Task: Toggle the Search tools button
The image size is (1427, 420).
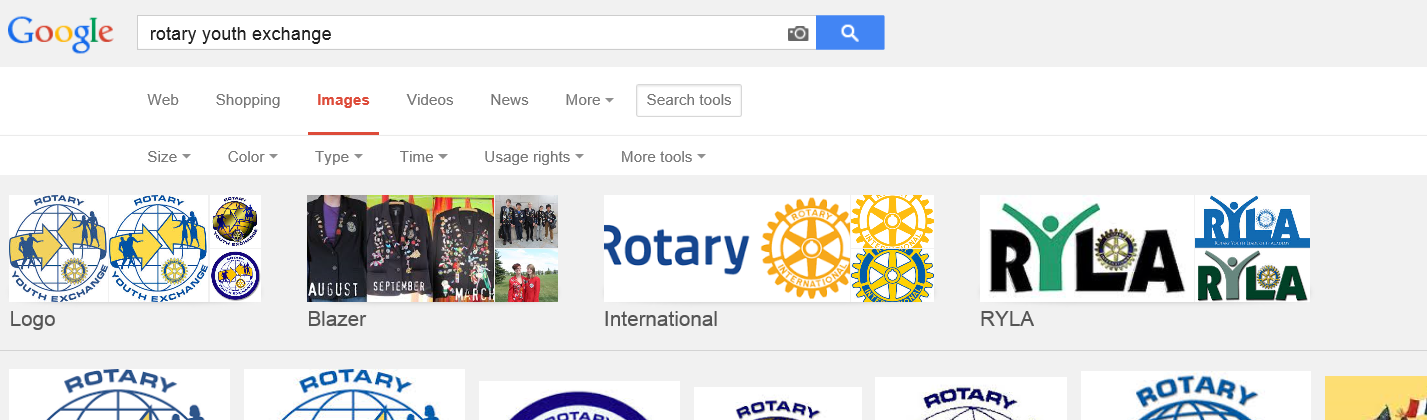Action: pos(689,100)
